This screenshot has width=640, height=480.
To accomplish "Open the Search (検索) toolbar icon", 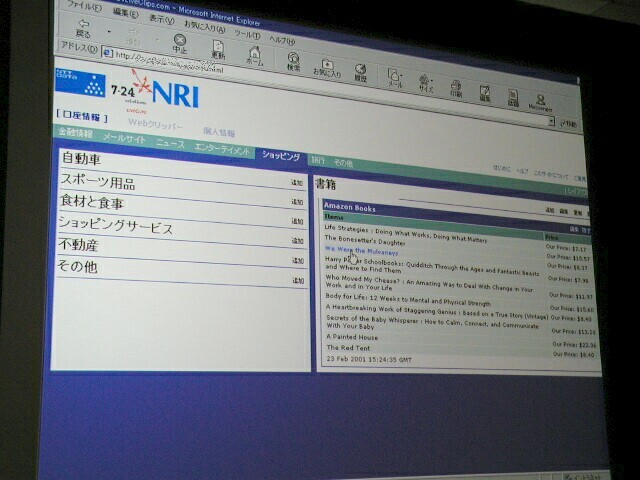I will [293, 63].
